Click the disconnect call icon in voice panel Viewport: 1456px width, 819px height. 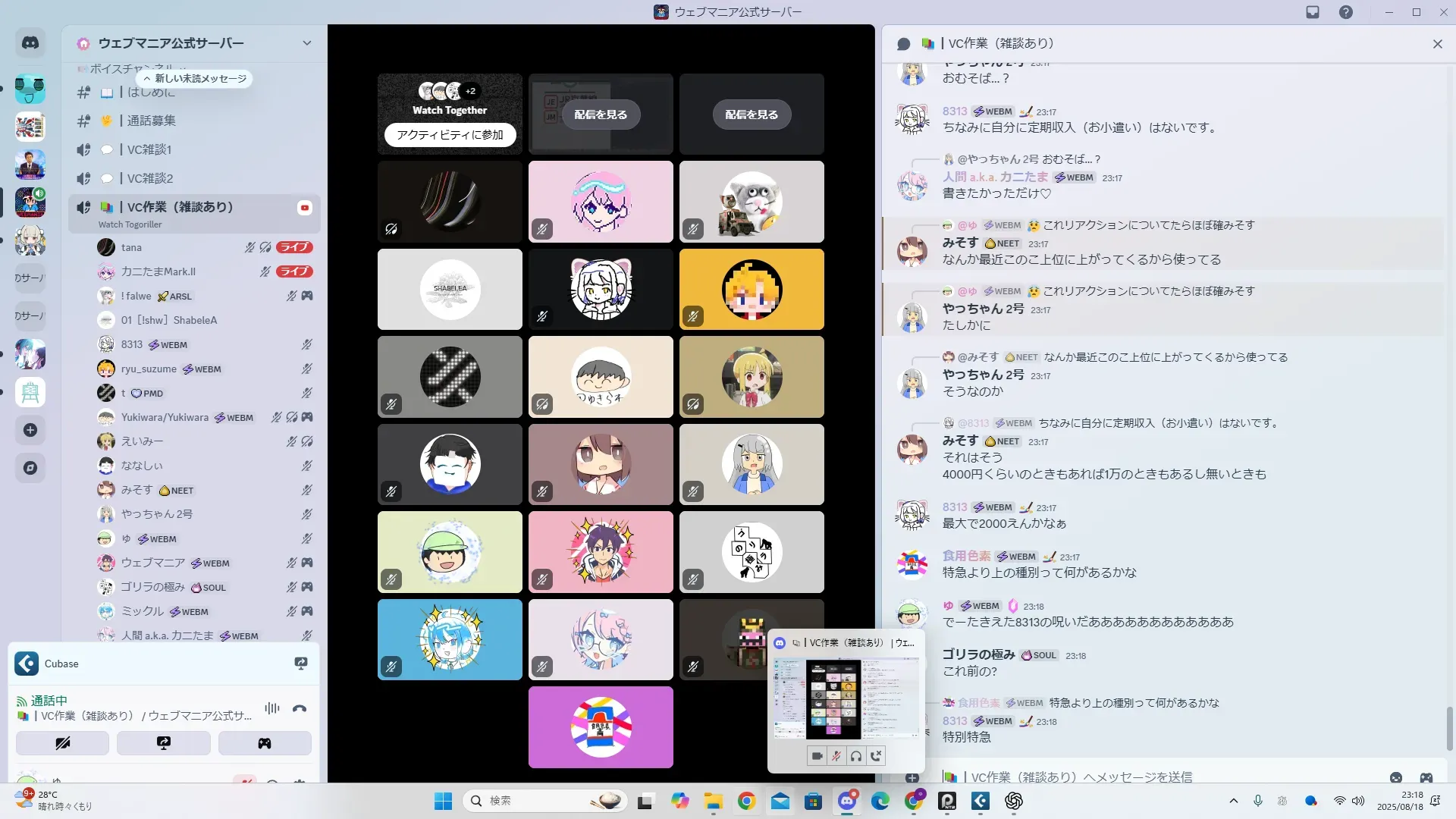(x=300, y=709)
